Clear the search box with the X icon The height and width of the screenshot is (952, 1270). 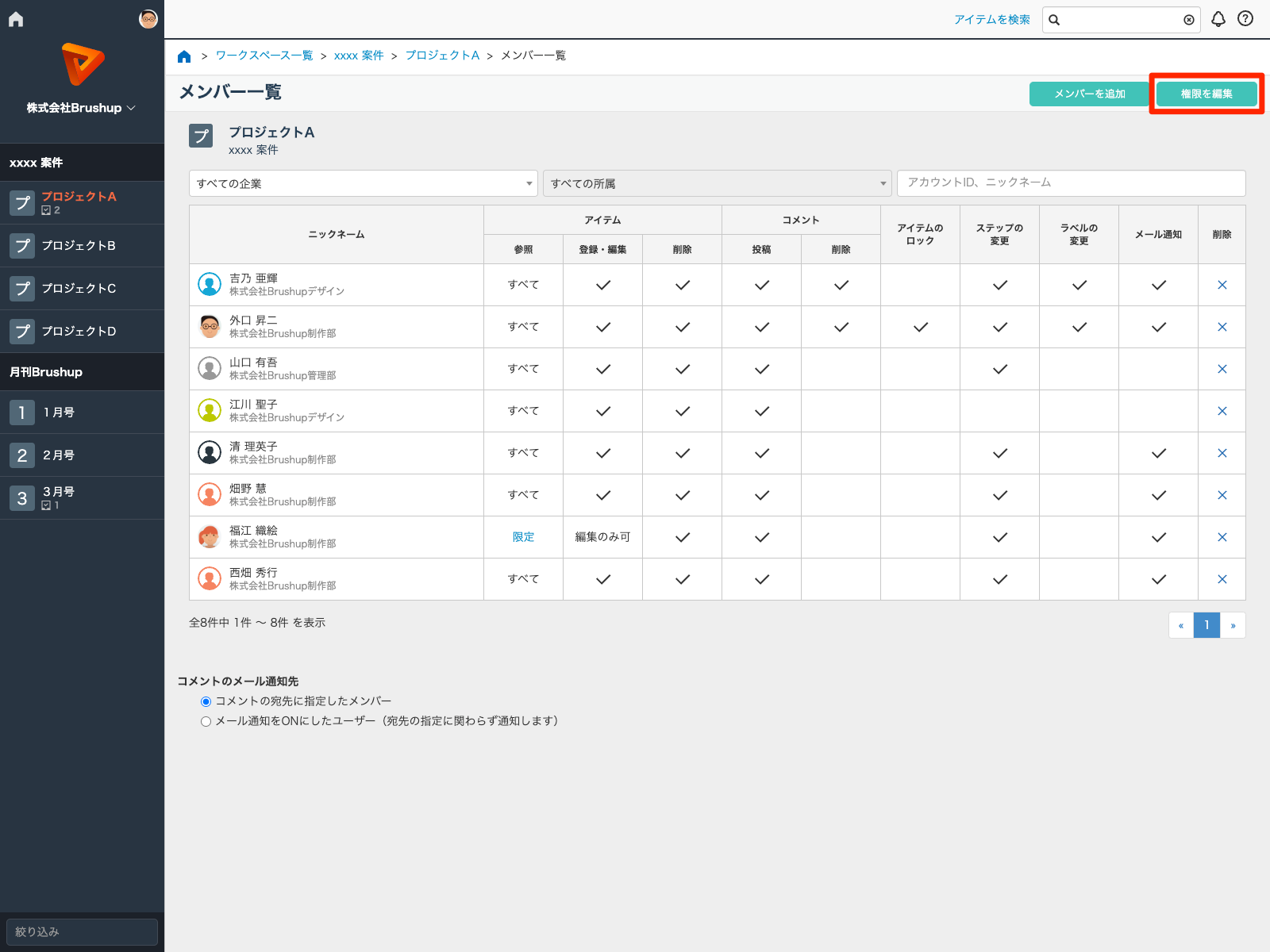(1188, 20)
